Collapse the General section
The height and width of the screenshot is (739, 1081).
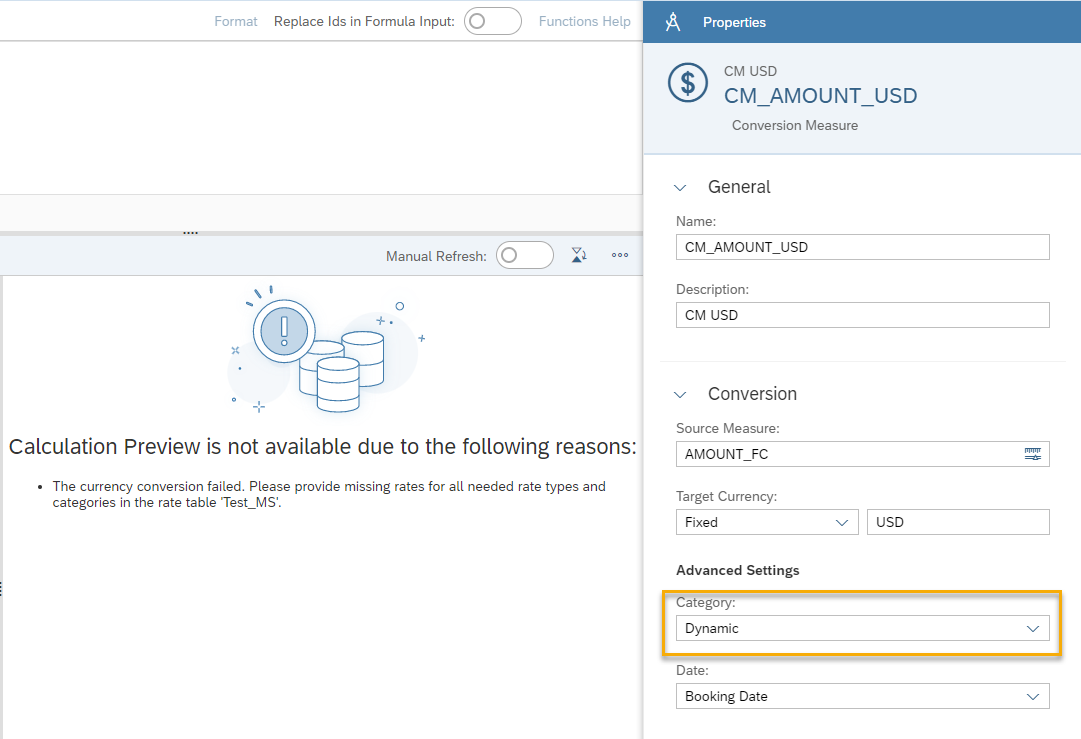click(680, 188)
